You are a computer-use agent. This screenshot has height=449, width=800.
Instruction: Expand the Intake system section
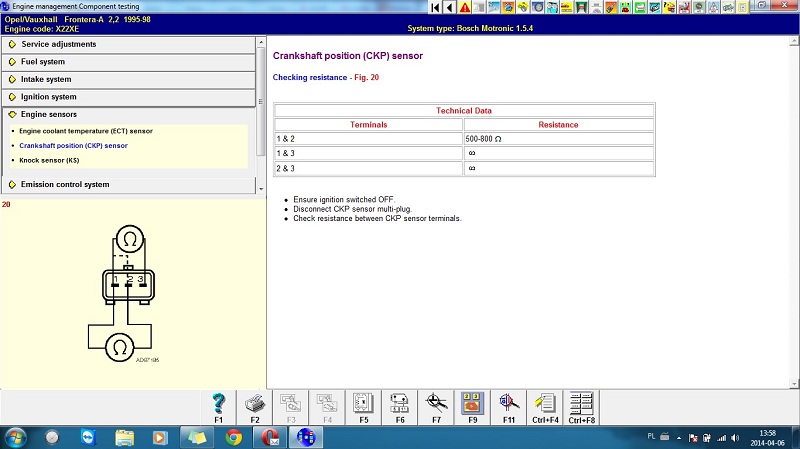pyautogui.click(x=46, y=79)
